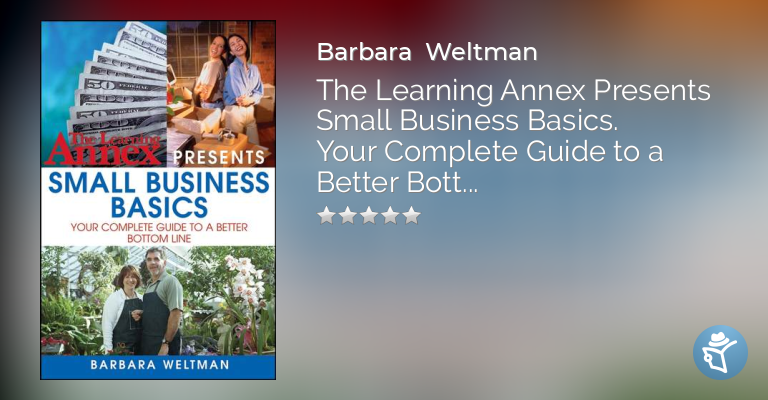The image size is (768, 400).
Task: Click the first rating star
Action: [326, 215]
